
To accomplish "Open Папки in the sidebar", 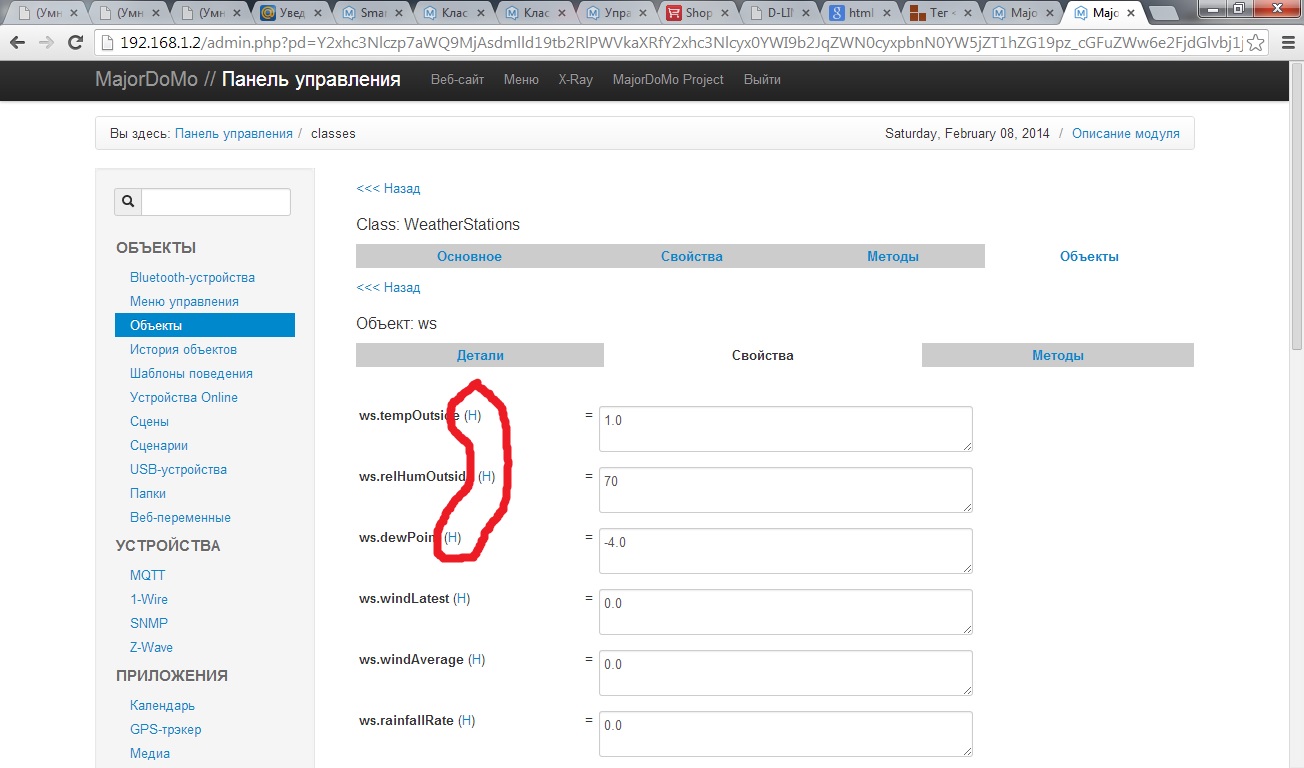I will (148, 493).
